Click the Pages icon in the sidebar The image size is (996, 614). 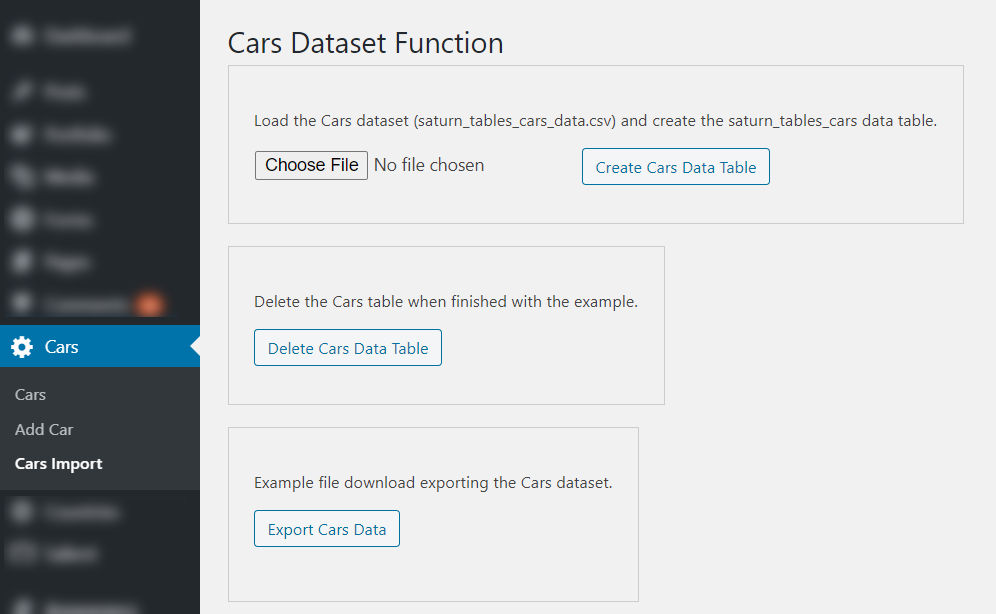pos(22,262)
